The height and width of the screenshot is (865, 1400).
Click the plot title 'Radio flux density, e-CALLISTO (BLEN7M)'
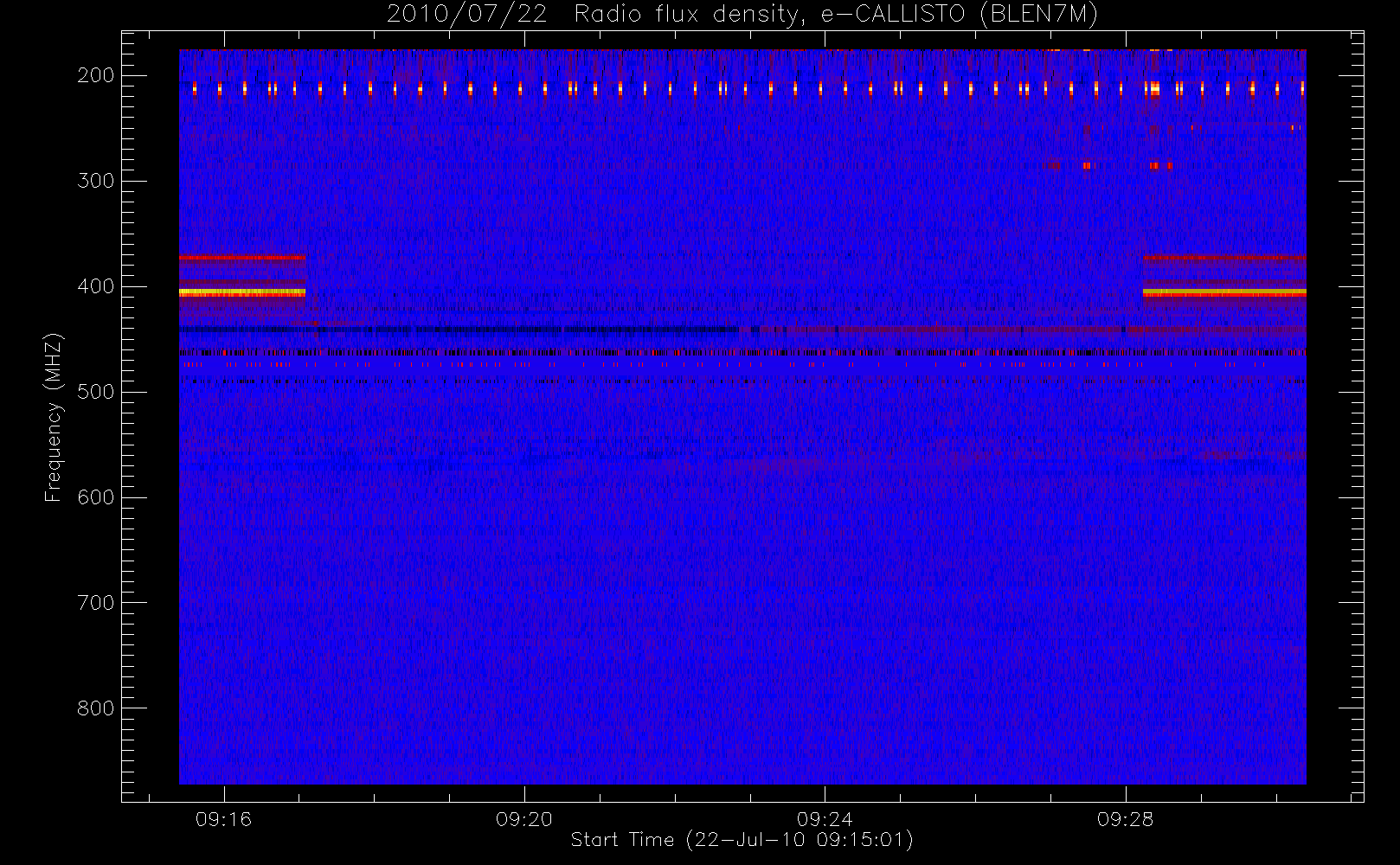[836, 15]
